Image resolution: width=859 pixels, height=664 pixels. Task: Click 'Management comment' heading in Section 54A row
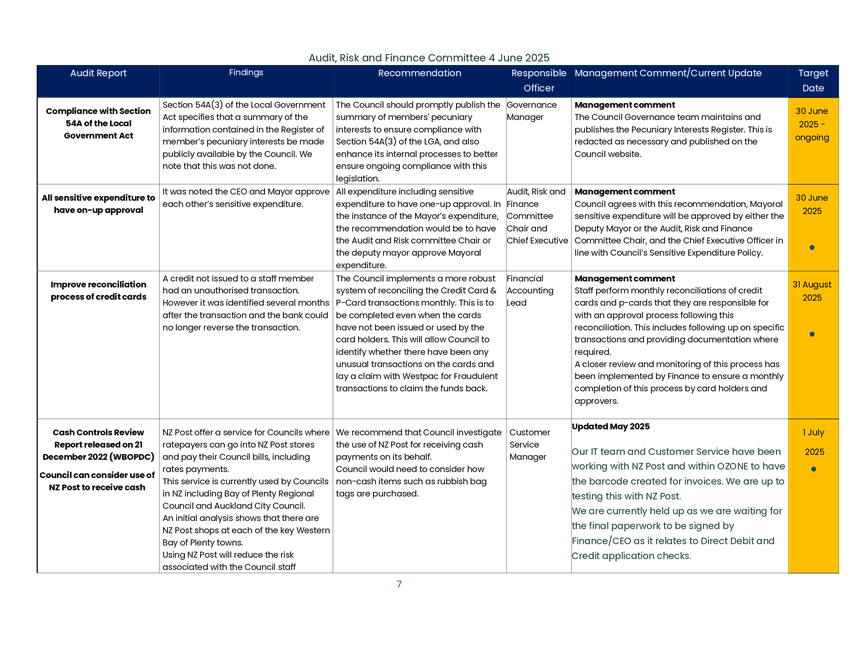(625, 105)
